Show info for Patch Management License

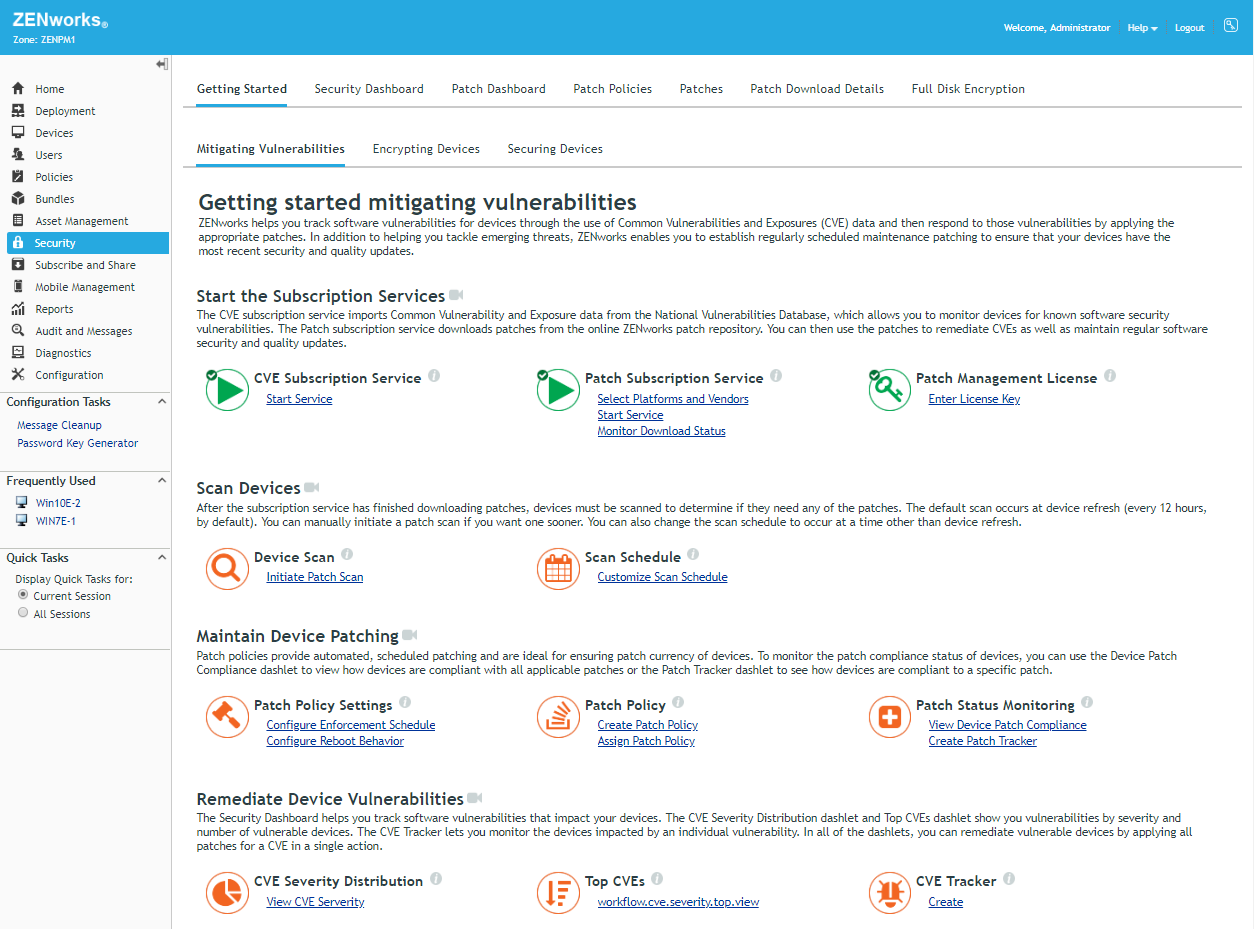pos(1110,376)
